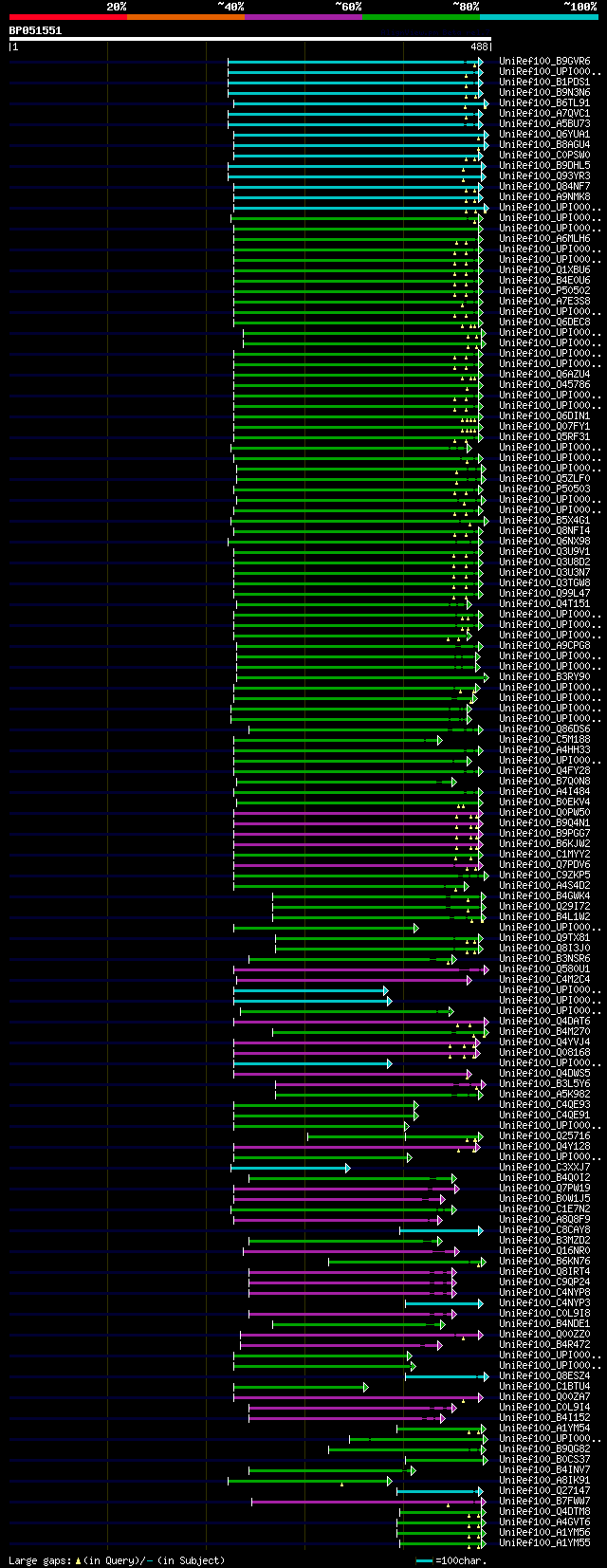Select the UniRef100_A9CPG8 label
The image size is (607, 1568).
[x=544, y=645]
